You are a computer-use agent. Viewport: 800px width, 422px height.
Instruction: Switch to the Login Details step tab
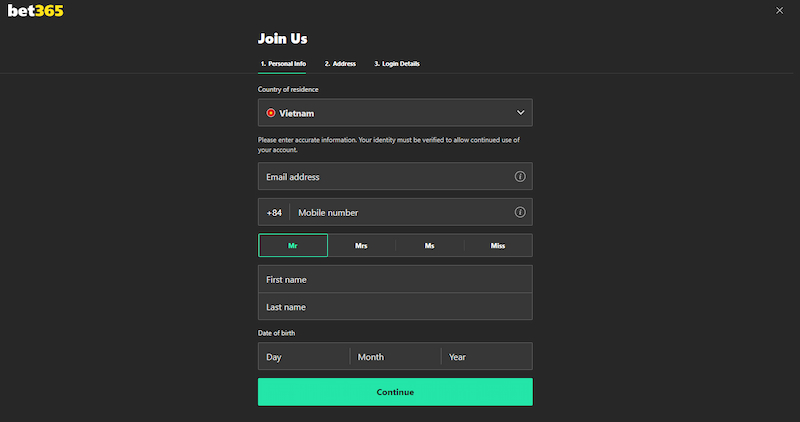coord(397,64)
